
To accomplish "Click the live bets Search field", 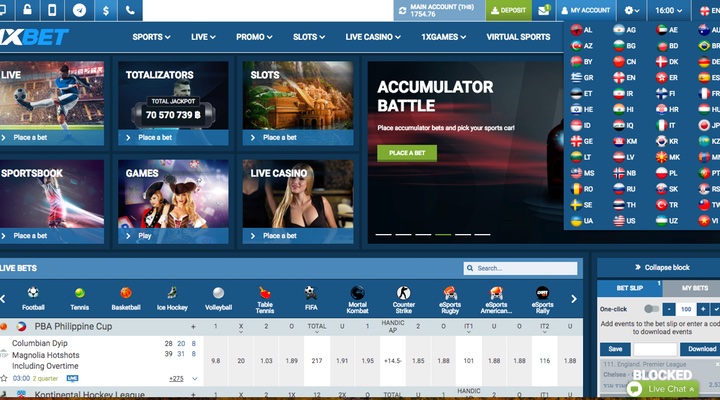I will pyautogui.click(x=520, y=268).
